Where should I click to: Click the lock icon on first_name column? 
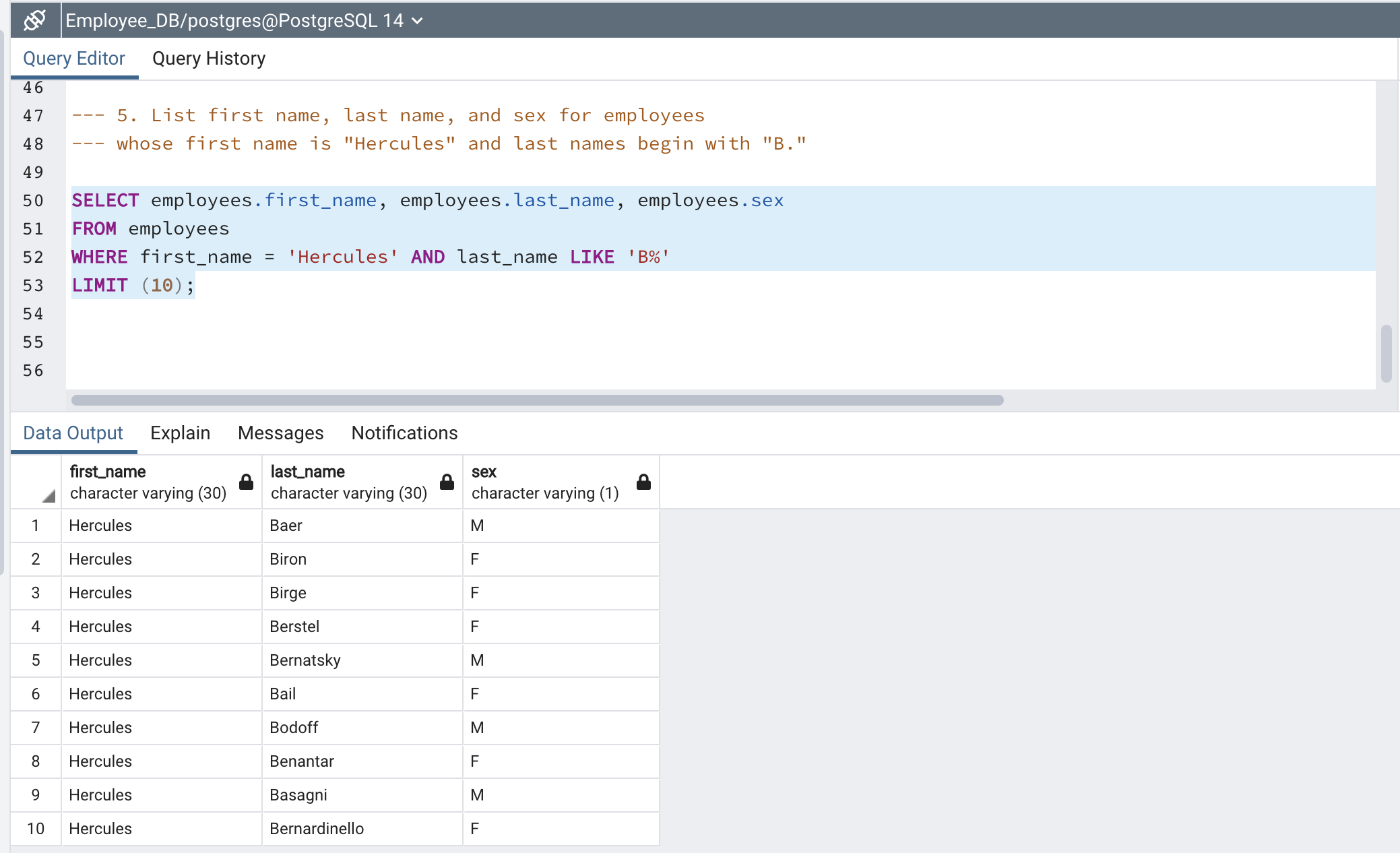click(247, 482)
